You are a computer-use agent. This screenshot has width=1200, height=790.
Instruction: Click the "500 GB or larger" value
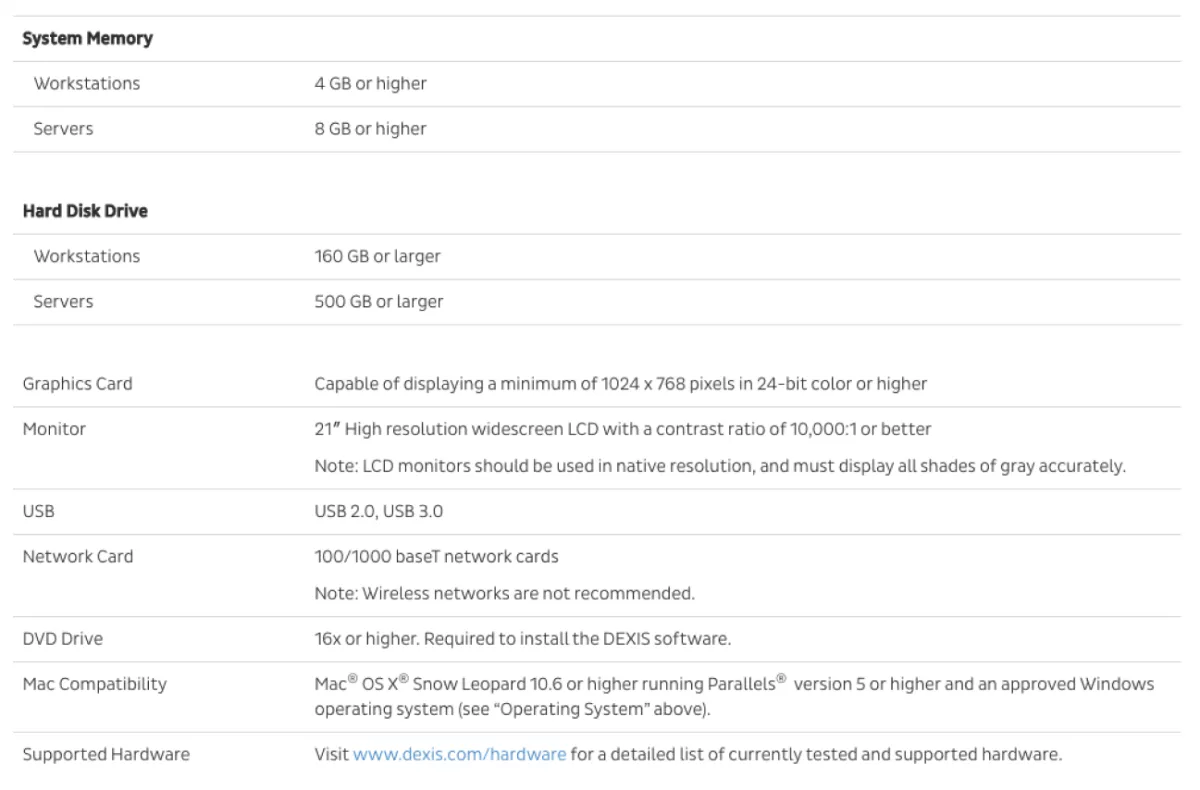pyautogui.click(x=379, y=301)
